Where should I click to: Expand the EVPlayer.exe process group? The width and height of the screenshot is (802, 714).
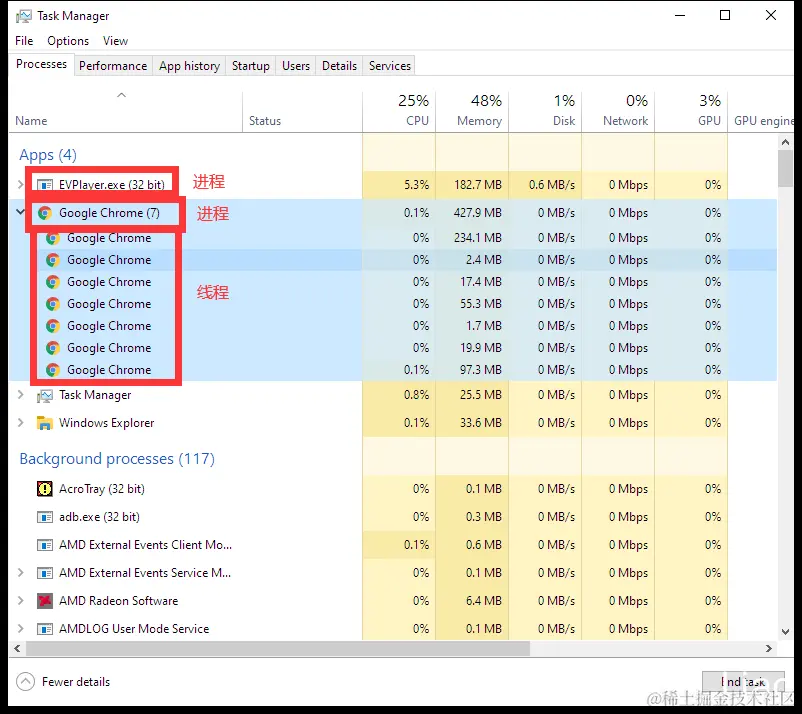[x=20, y=185]
